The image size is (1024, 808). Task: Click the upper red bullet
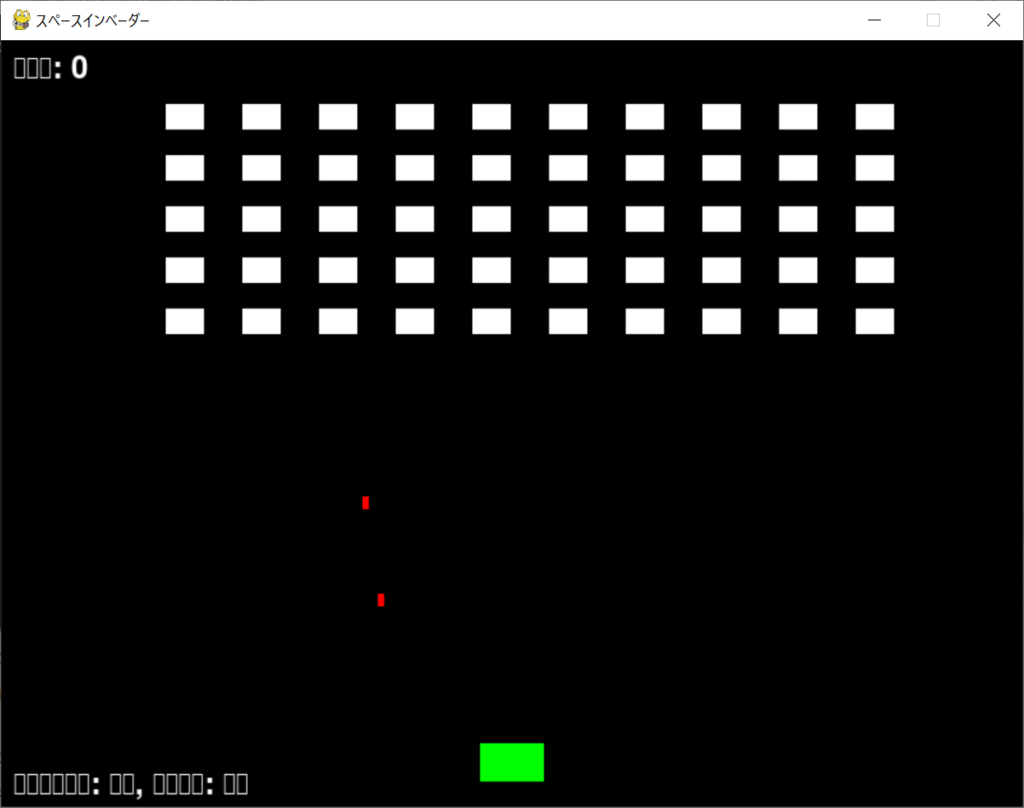(366, 503)
